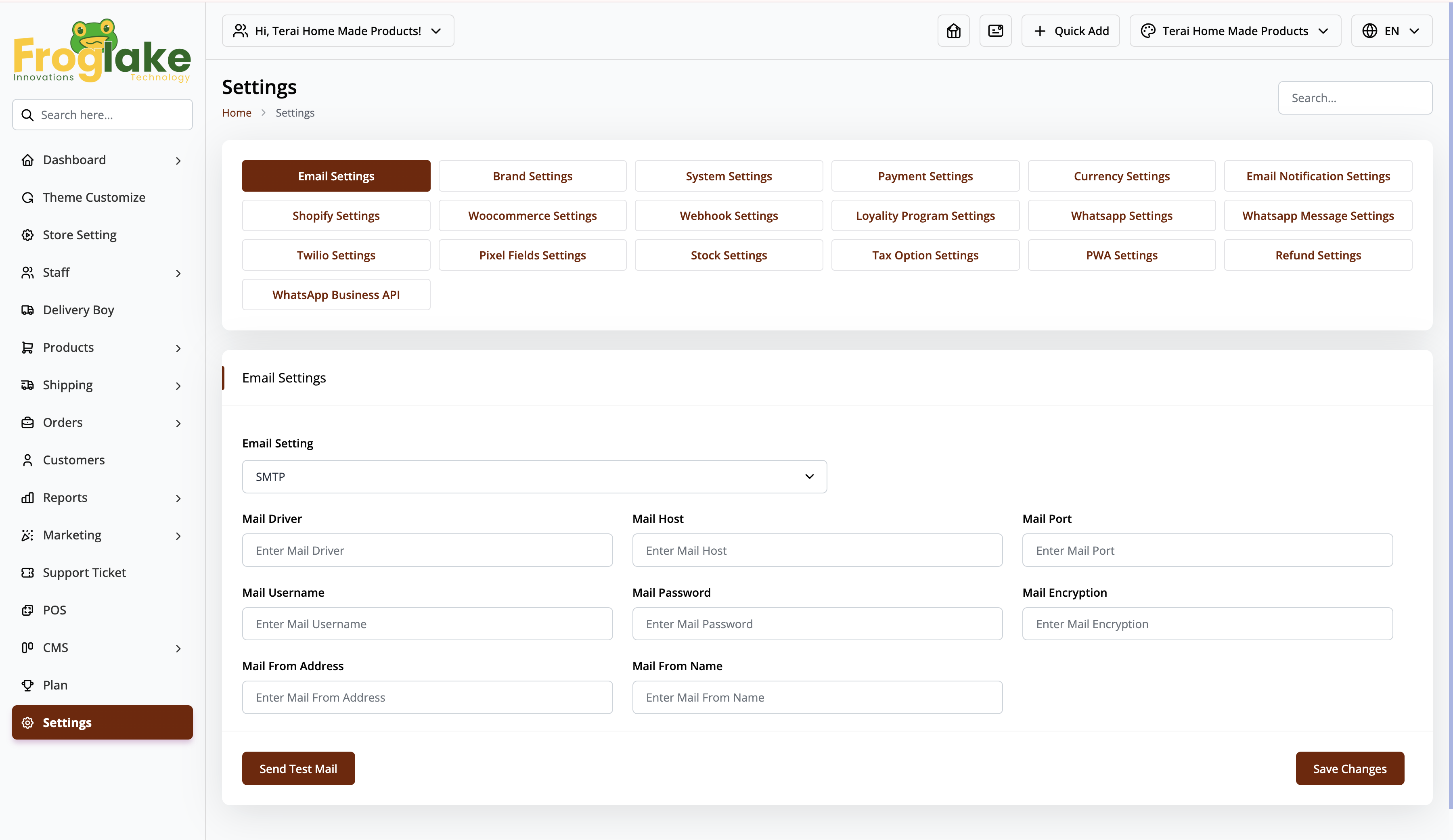This screenshot has width=1453, height=840.
Task: Click the Support Ticket icon
Action: pyautogui.click(x=27, y=573)
